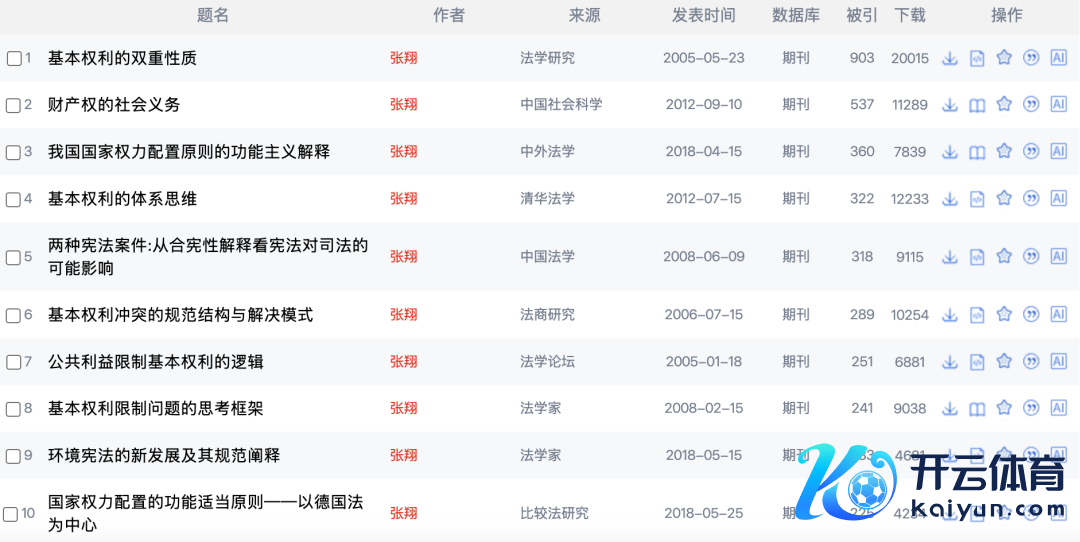Sort by the 被引 column header
1080x542 pixels.
[861, 15]
